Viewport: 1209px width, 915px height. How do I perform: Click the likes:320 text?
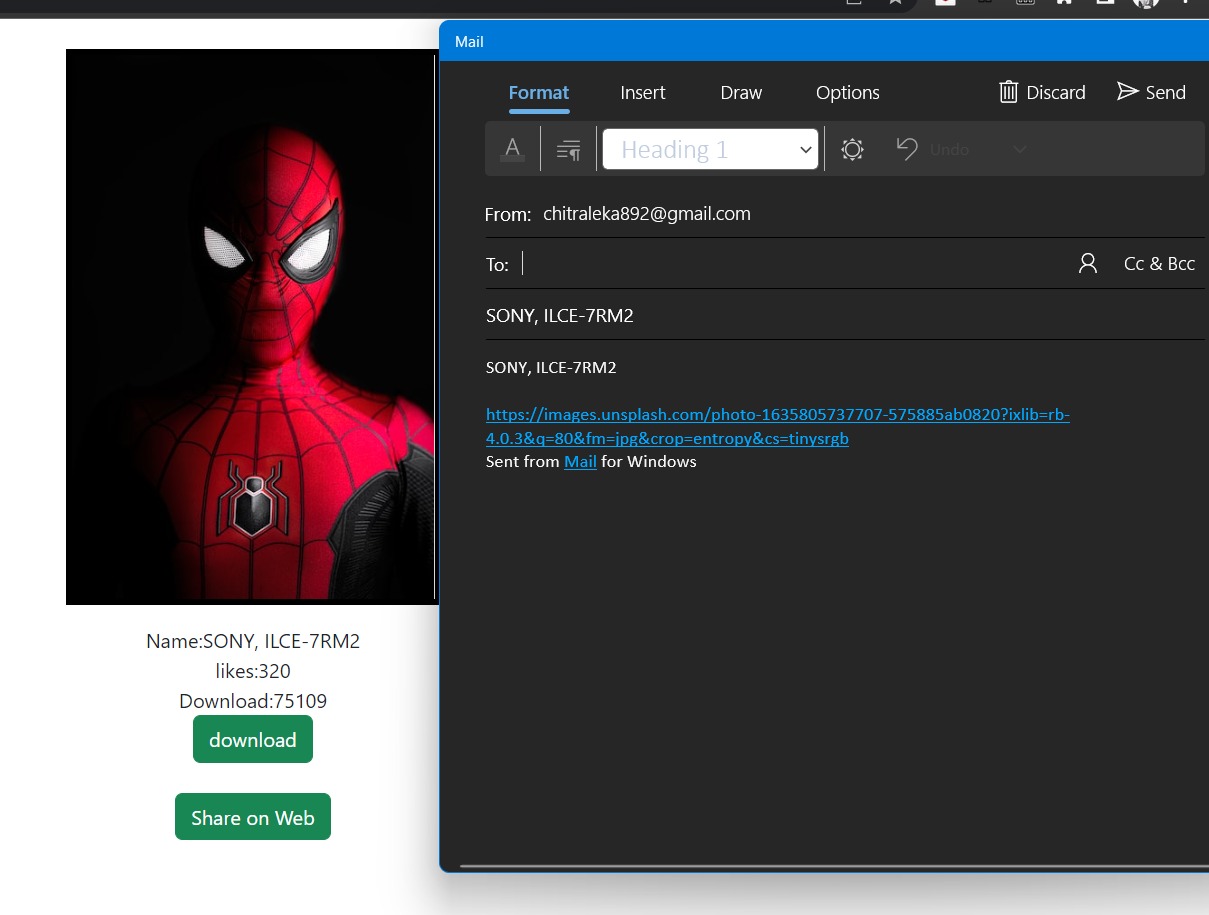coord(253,671)
